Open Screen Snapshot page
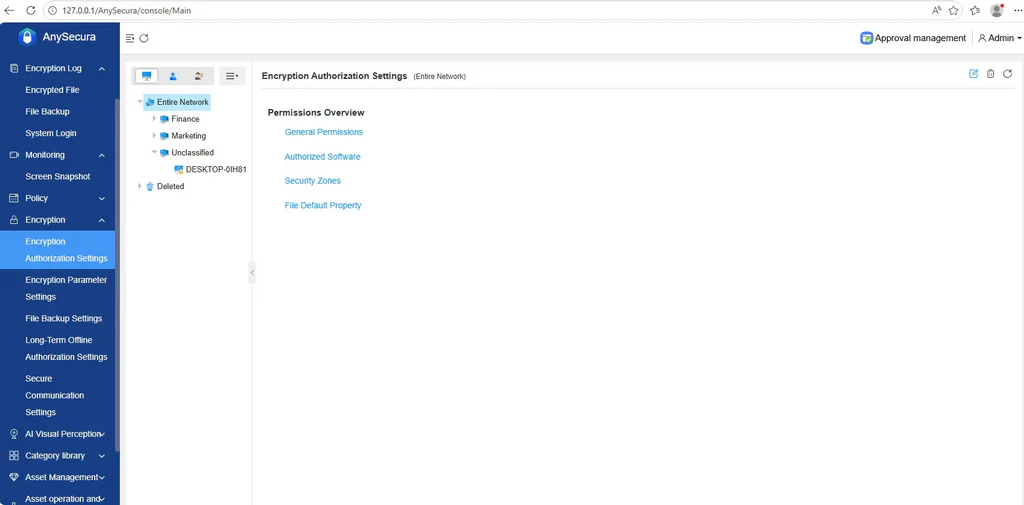 57,176
